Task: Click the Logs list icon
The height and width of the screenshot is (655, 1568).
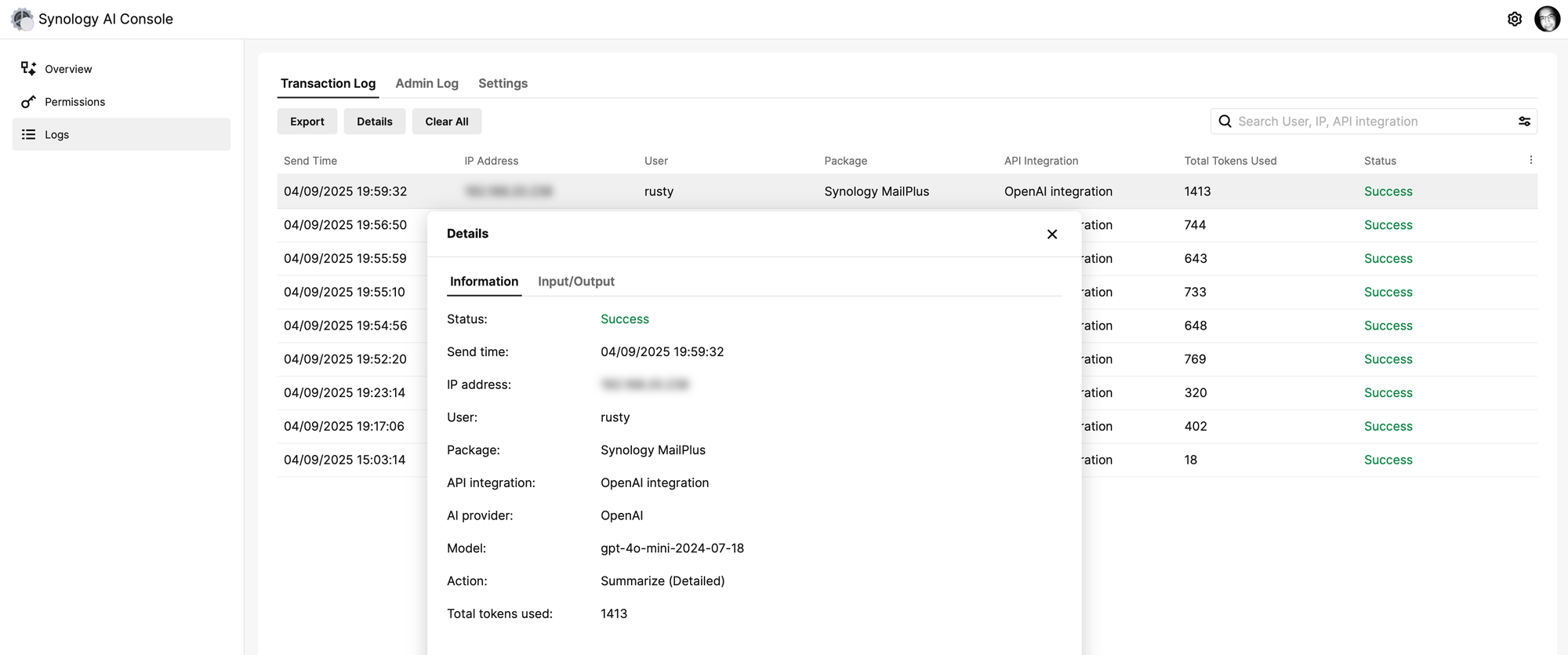Action: (x=28, y=134)
